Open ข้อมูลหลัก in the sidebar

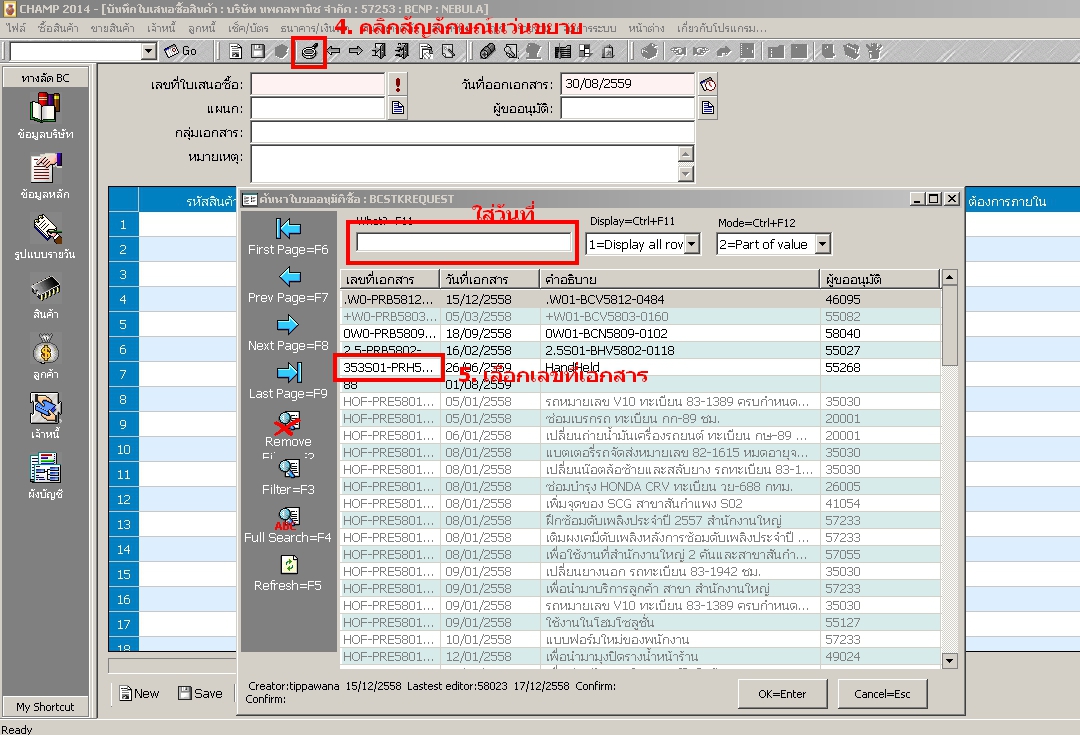point(45,176)
